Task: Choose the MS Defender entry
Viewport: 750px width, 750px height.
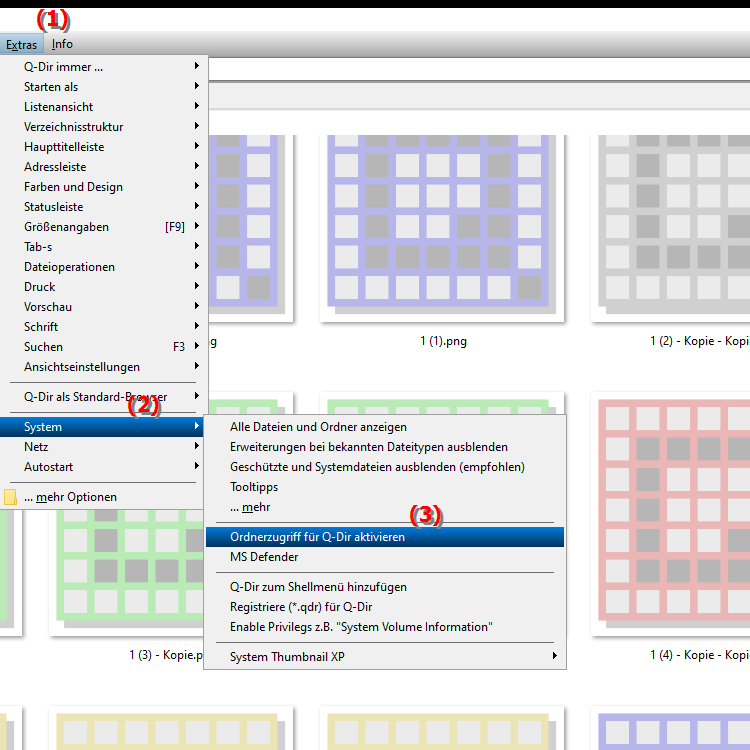Action: 264,557
